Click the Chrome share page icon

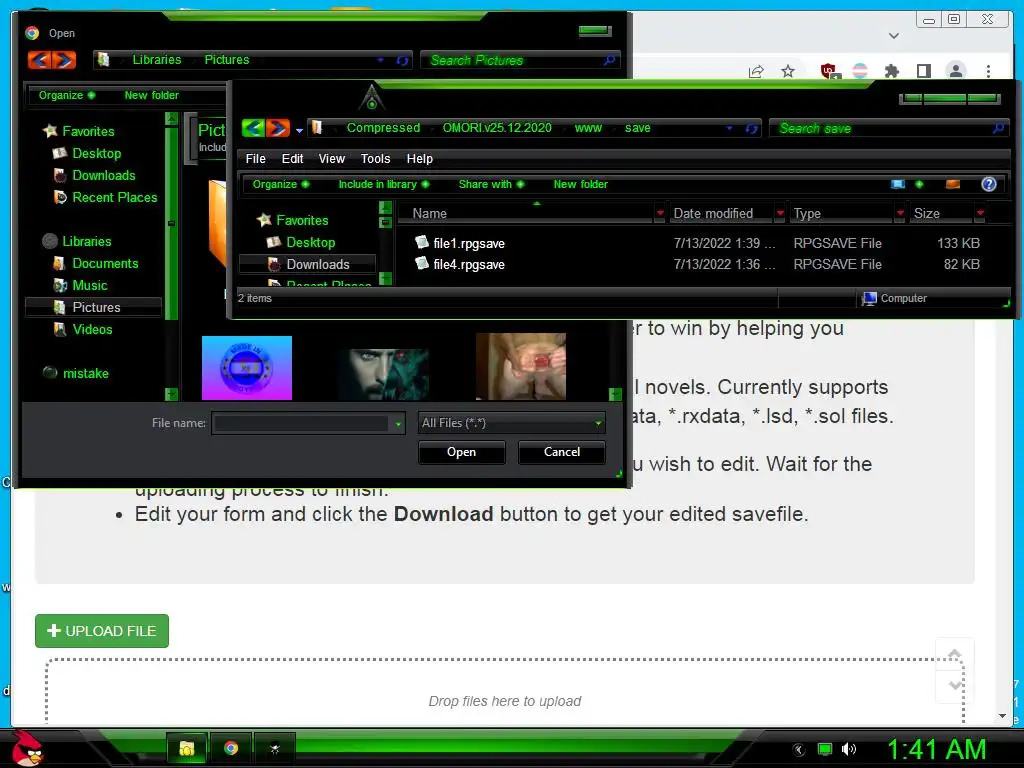tap(756, 71)
